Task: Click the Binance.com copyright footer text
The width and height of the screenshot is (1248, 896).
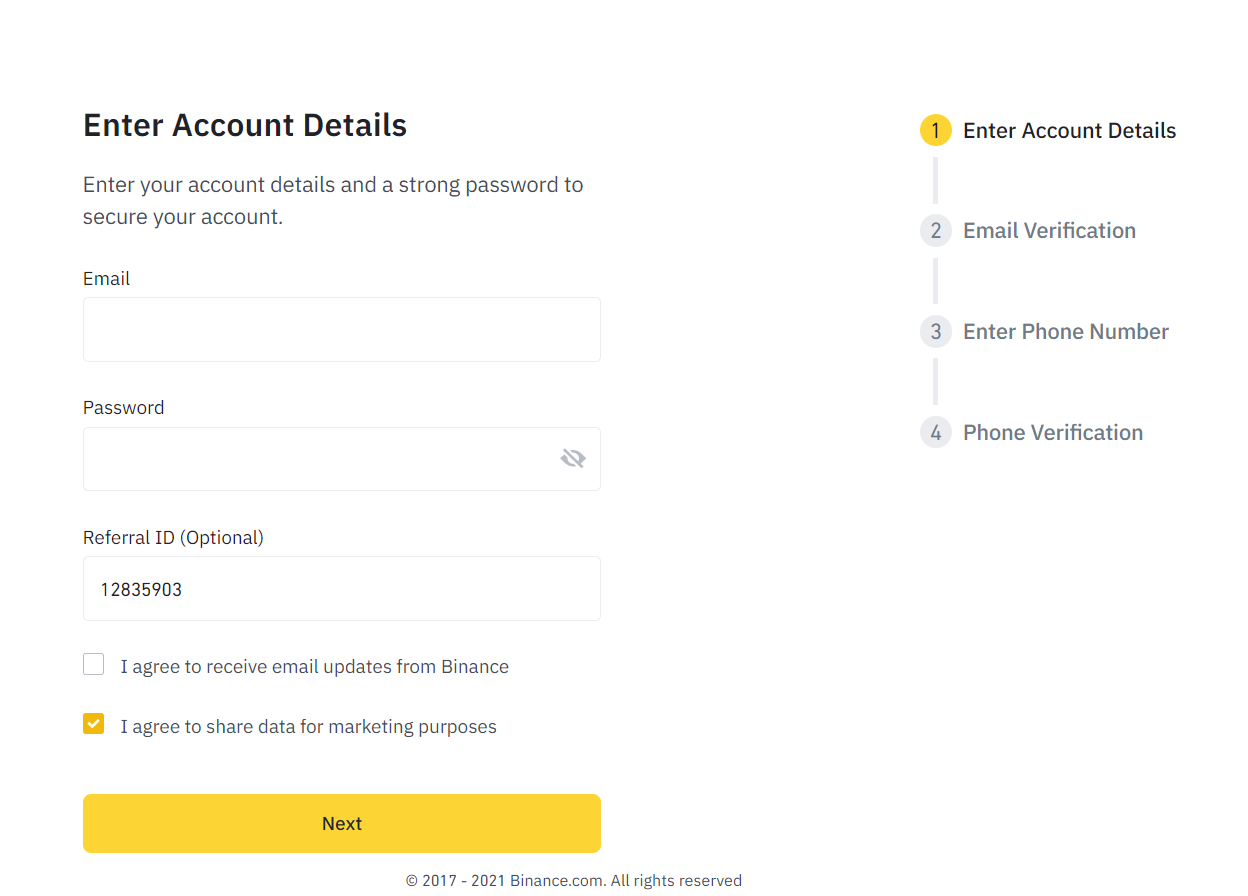Action: [x=573, y=881]
